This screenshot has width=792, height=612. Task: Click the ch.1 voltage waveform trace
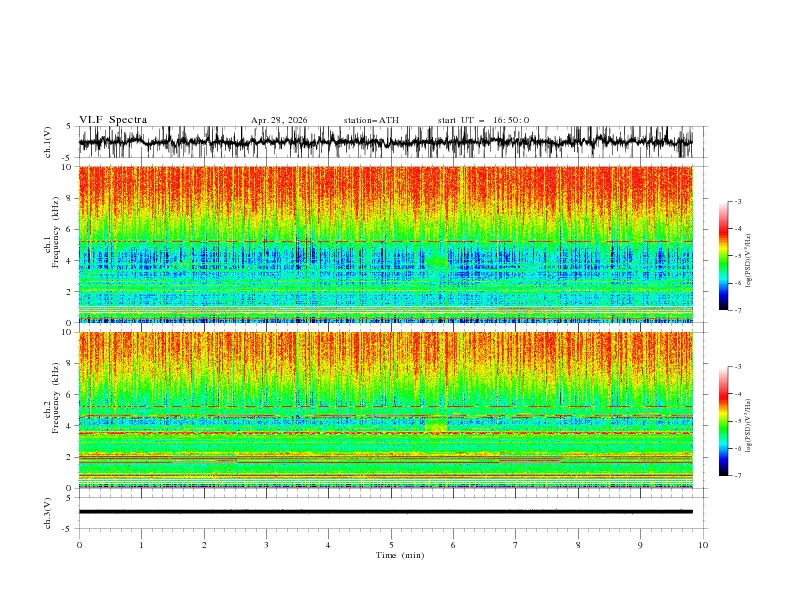385,142
